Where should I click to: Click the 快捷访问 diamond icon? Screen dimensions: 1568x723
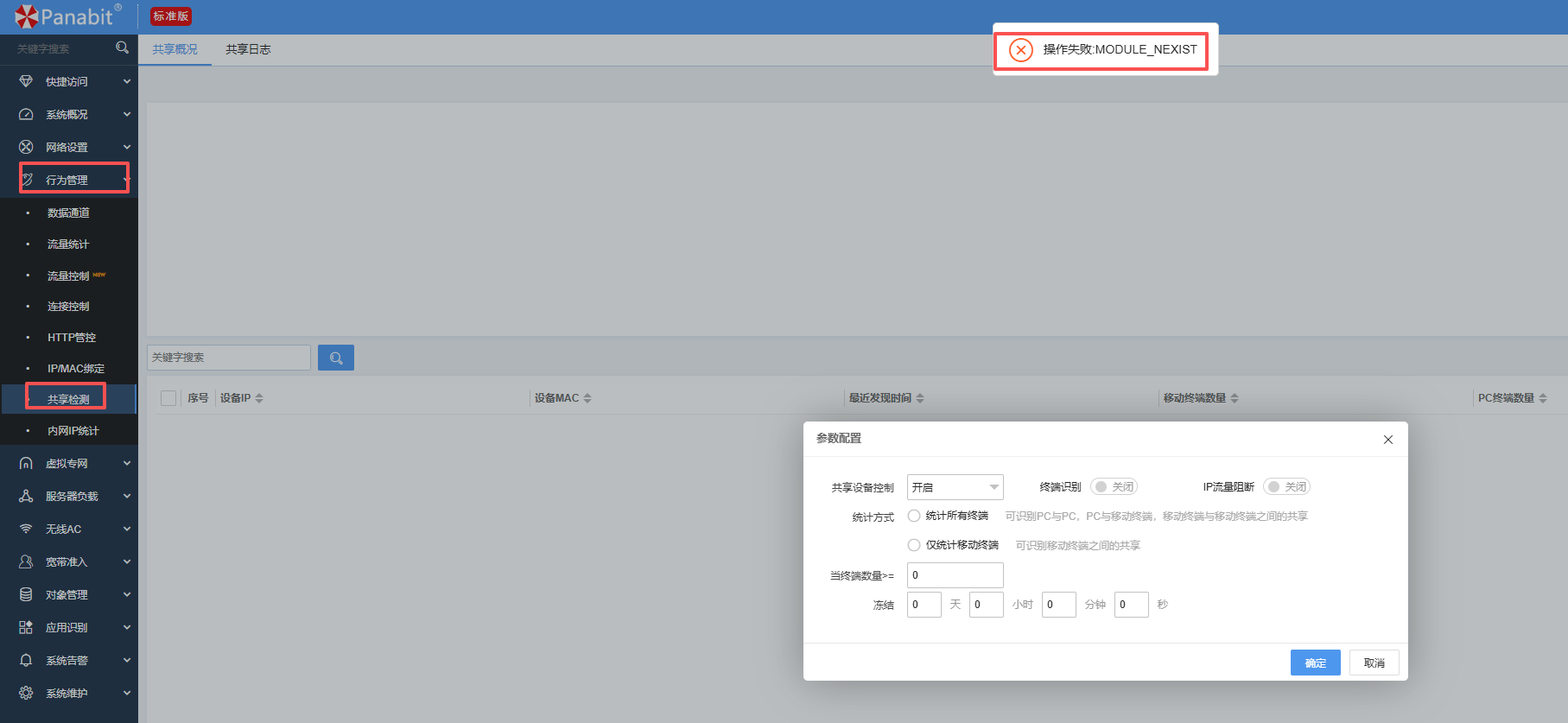[26, 81]
